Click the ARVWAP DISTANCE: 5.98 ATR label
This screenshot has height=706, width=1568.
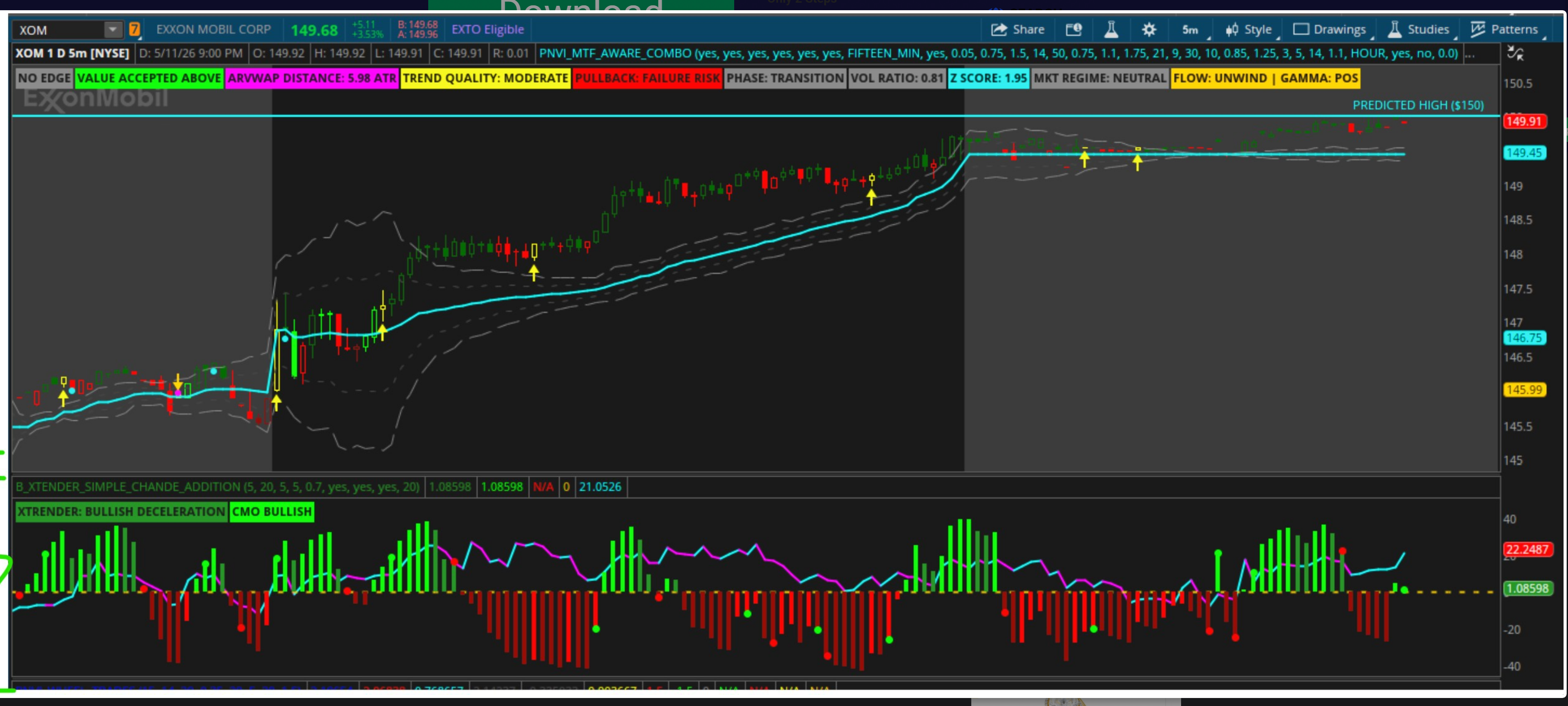coord(312,78)
